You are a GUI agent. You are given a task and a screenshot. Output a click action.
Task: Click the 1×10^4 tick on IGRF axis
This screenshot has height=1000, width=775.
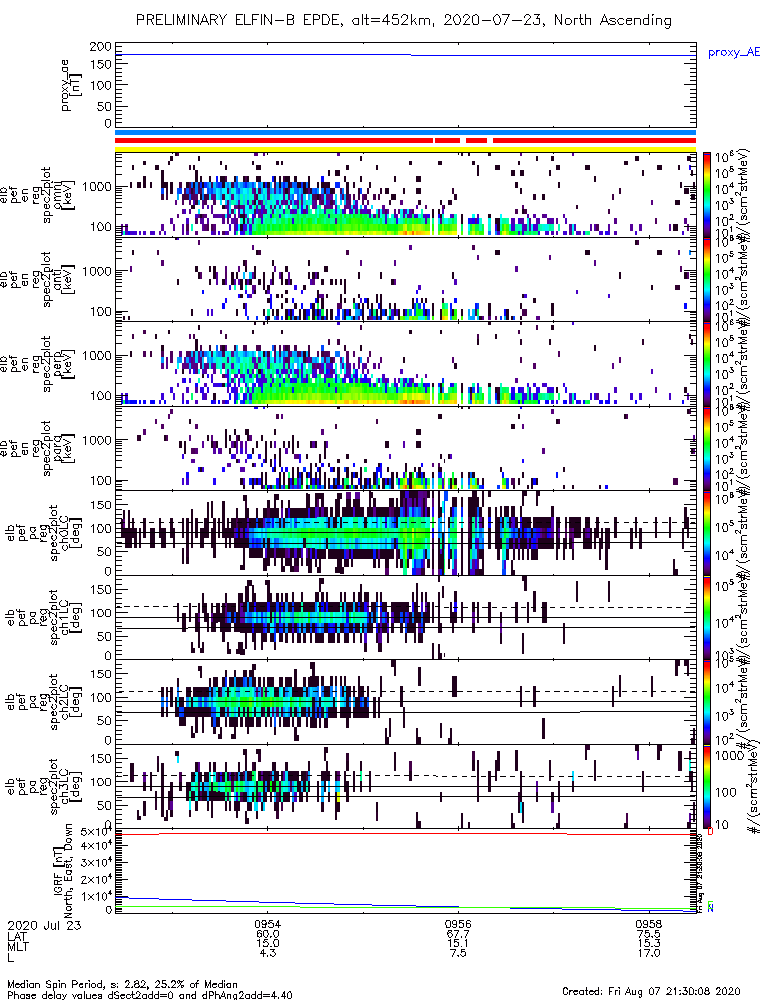pos(96,896)
